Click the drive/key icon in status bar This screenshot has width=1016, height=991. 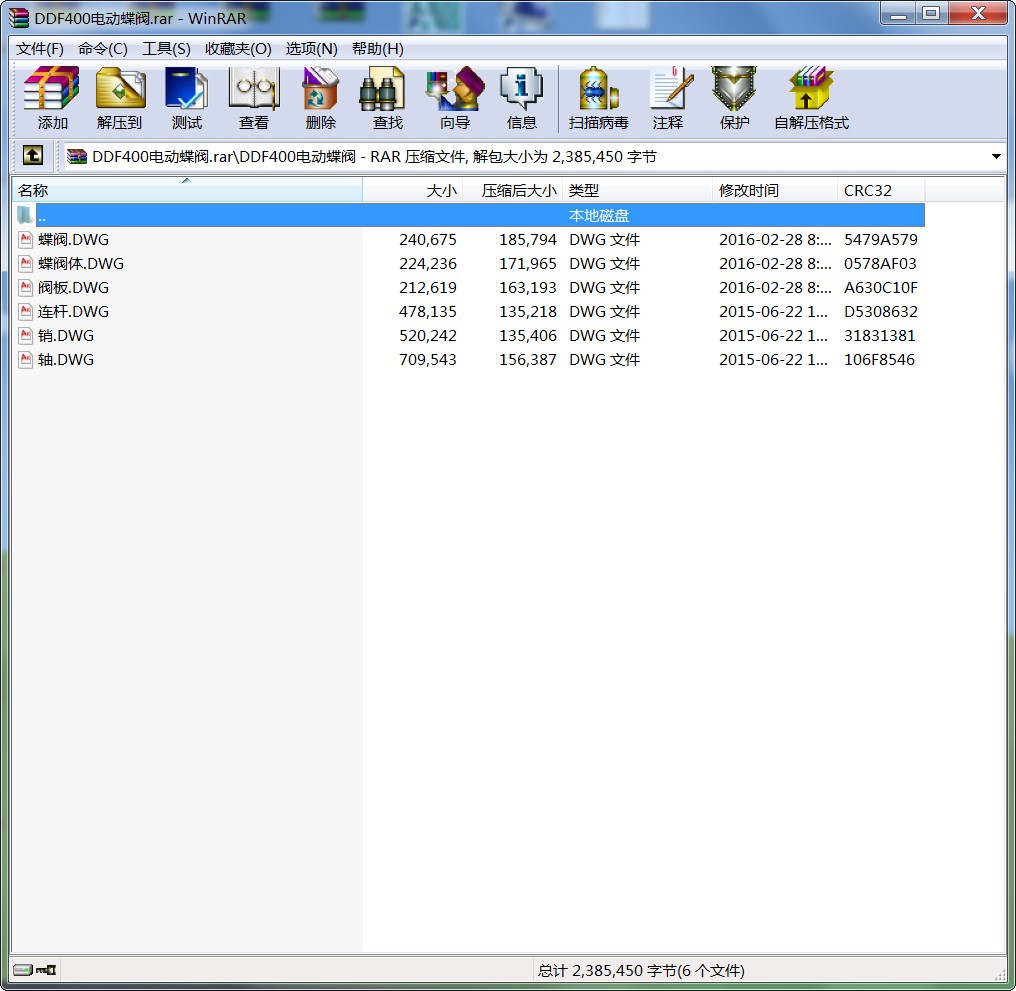coord(35,970)
